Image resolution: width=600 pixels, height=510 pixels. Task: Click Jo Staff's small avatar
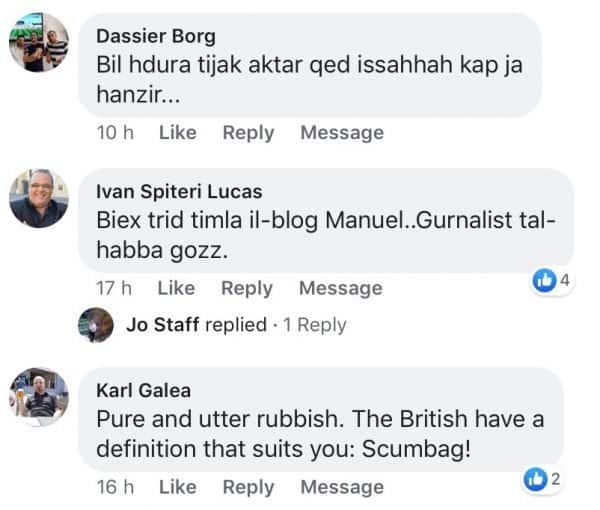(97, 325)
